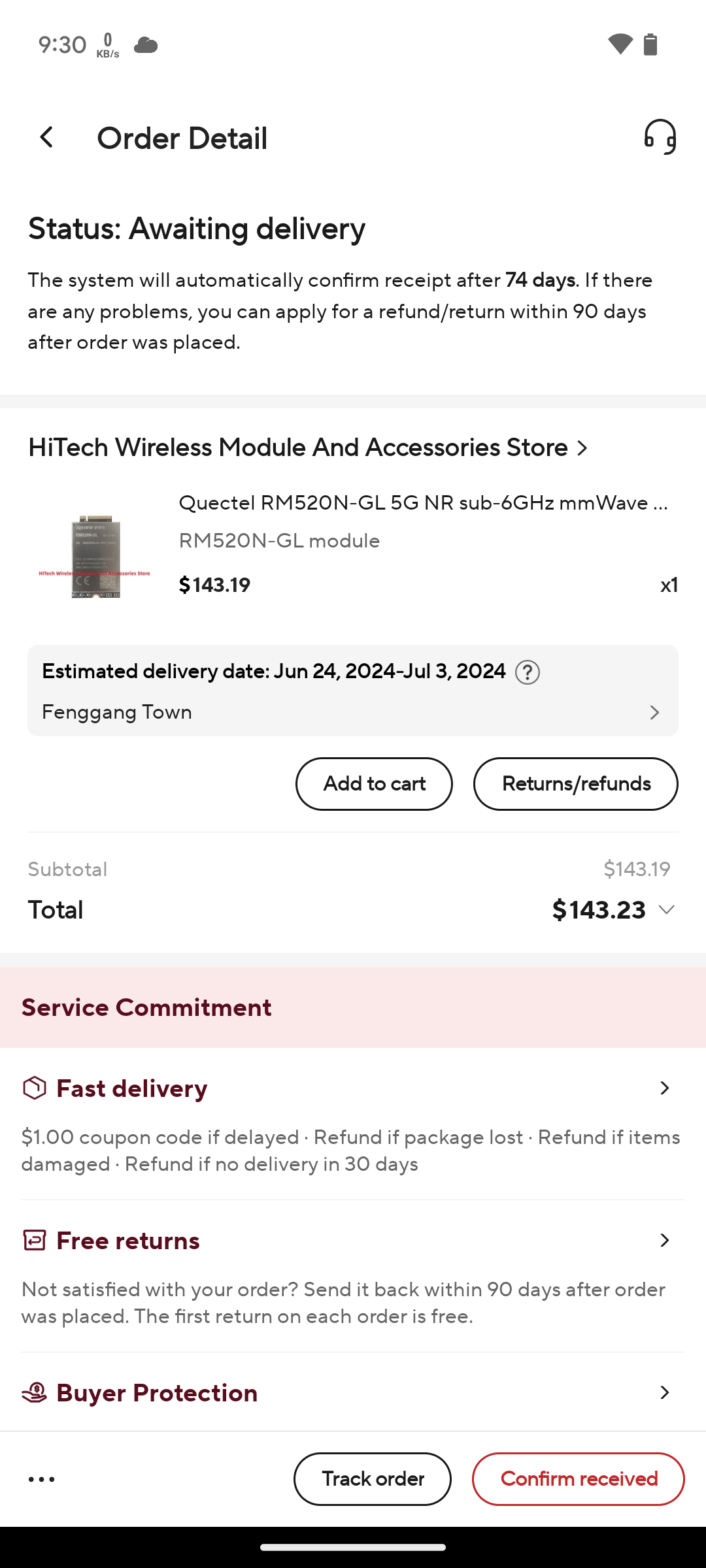This screenshot has height=1568, width=706.
Task: Tap the Quectel module product thumbnail
Action: [x=95, y=555]
